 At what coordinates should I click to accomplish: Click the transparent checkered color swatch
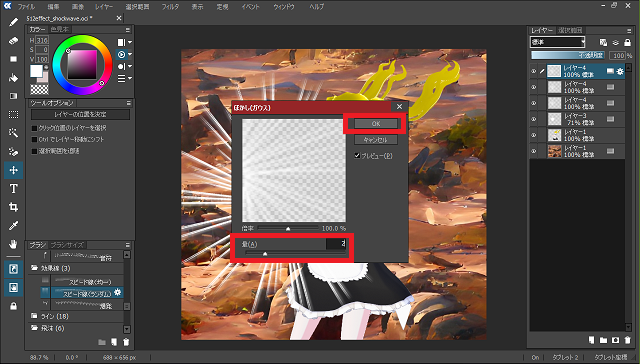pos(40,89)
